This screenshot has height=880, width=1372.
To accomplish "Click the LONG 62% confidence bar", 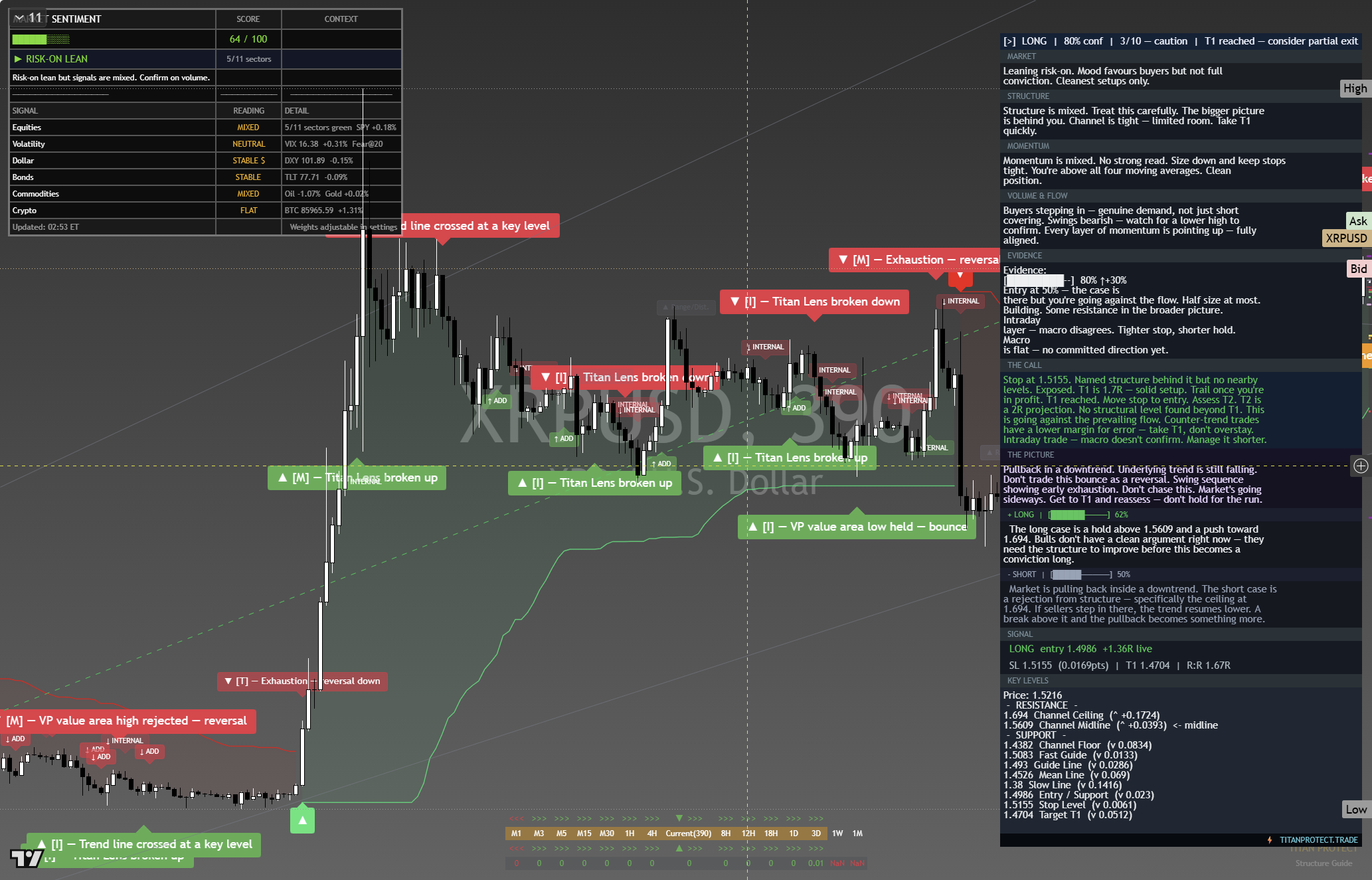I will (x=1078, y=515).
